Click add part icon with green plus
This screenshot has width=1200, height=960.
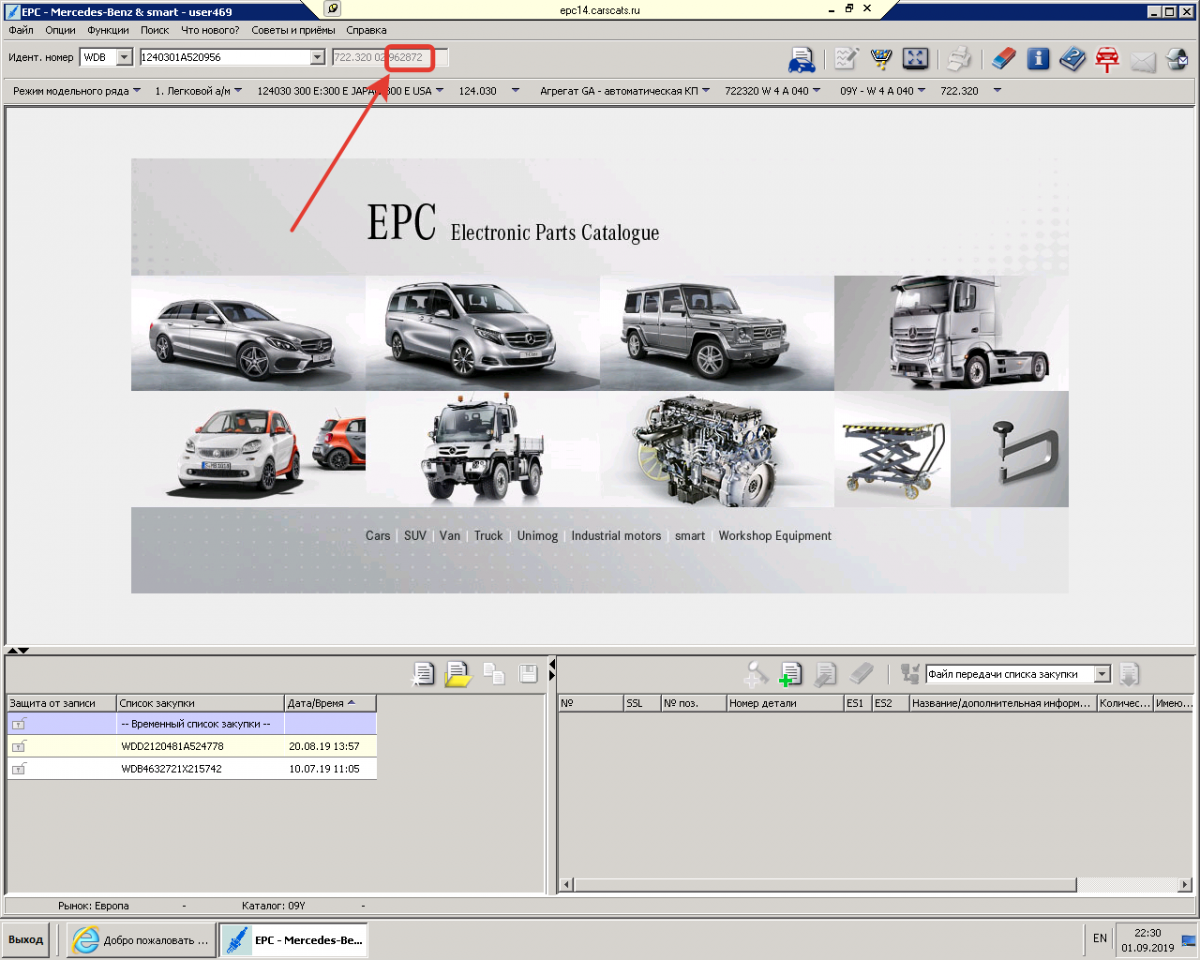[x=791, y=674]
